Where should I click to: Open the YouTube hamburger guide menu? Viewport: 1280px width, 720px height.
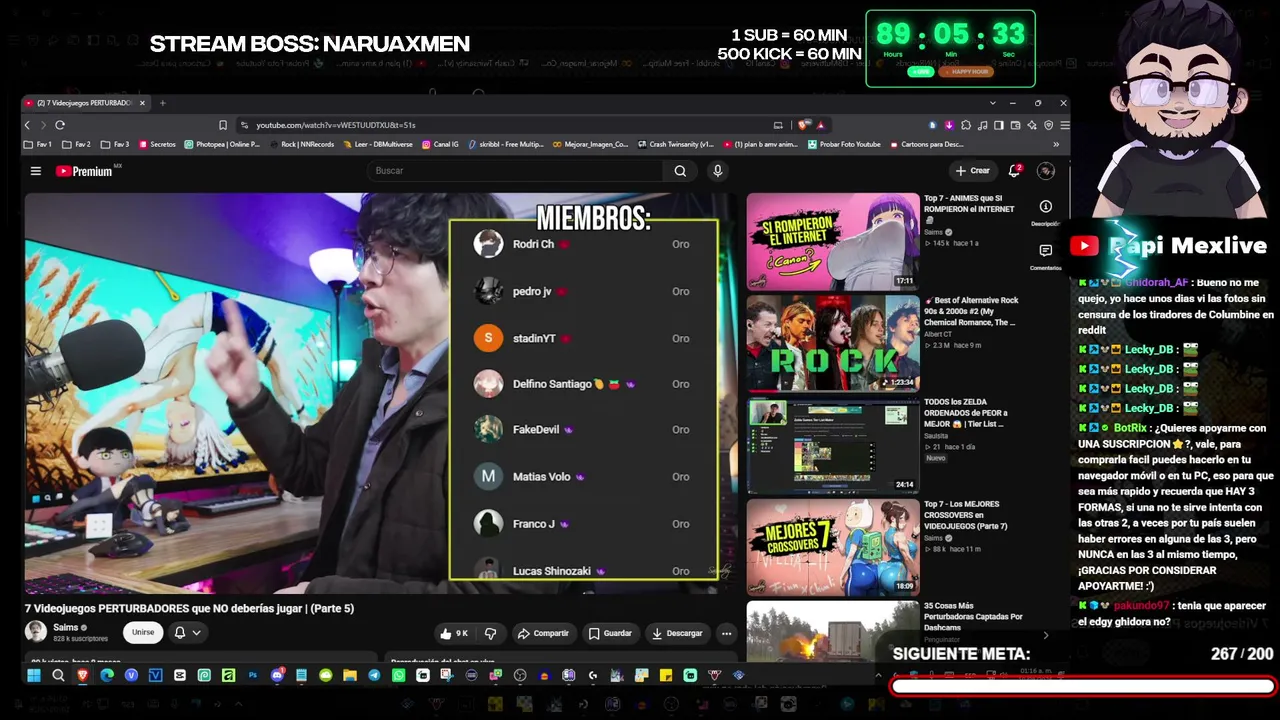coord(35,171)
